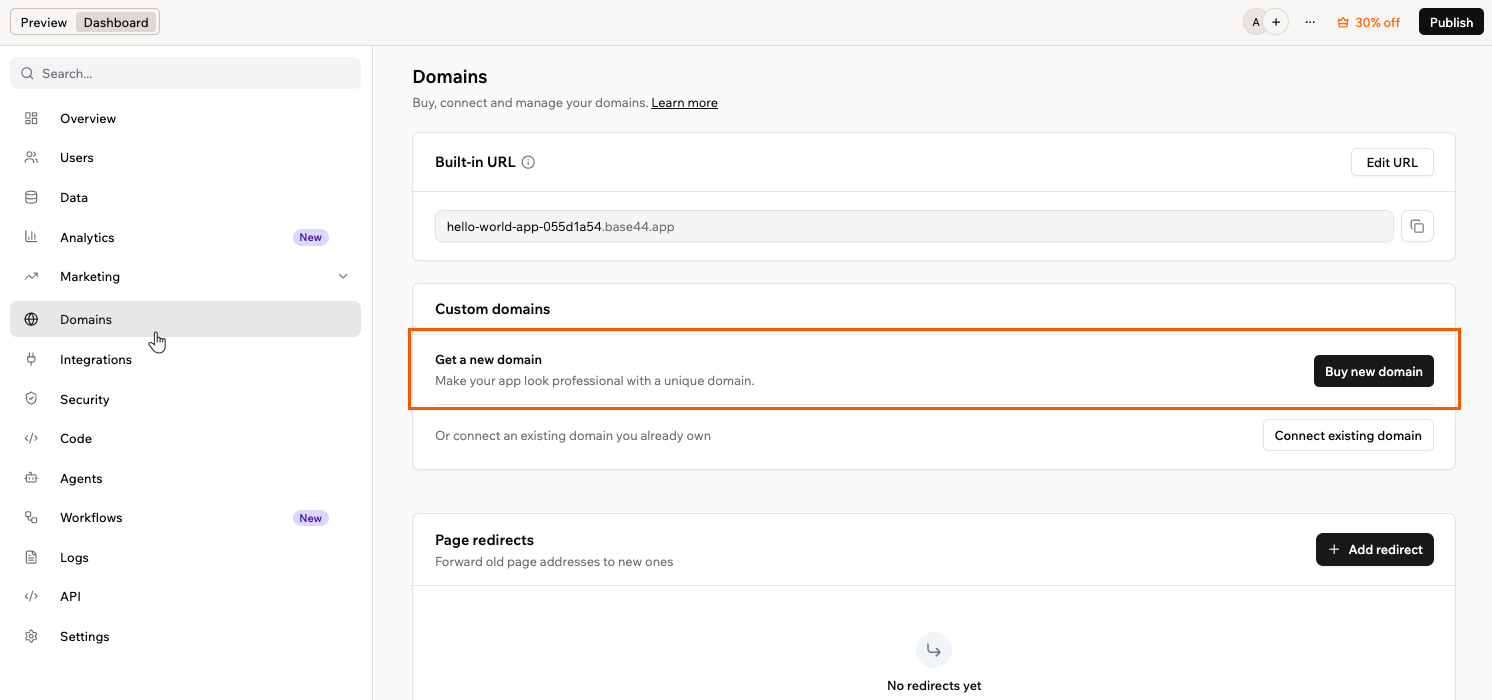
Task: Click the Publish button
Action: (x=1451, y=22)
